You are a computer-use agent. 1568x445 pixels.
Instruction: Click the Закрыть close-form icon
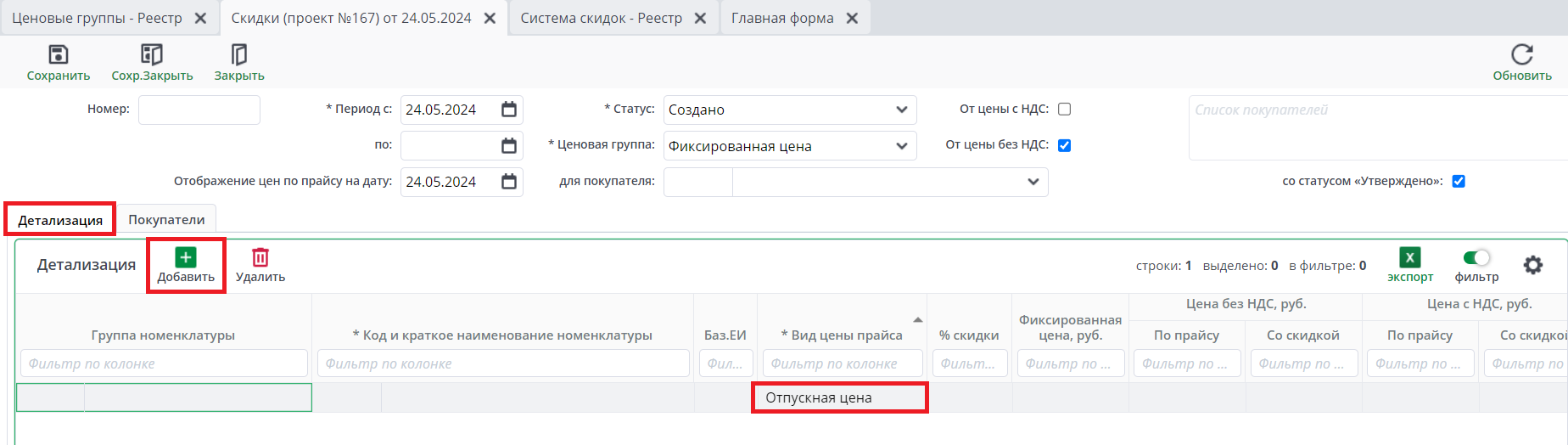tap(239, 55)
